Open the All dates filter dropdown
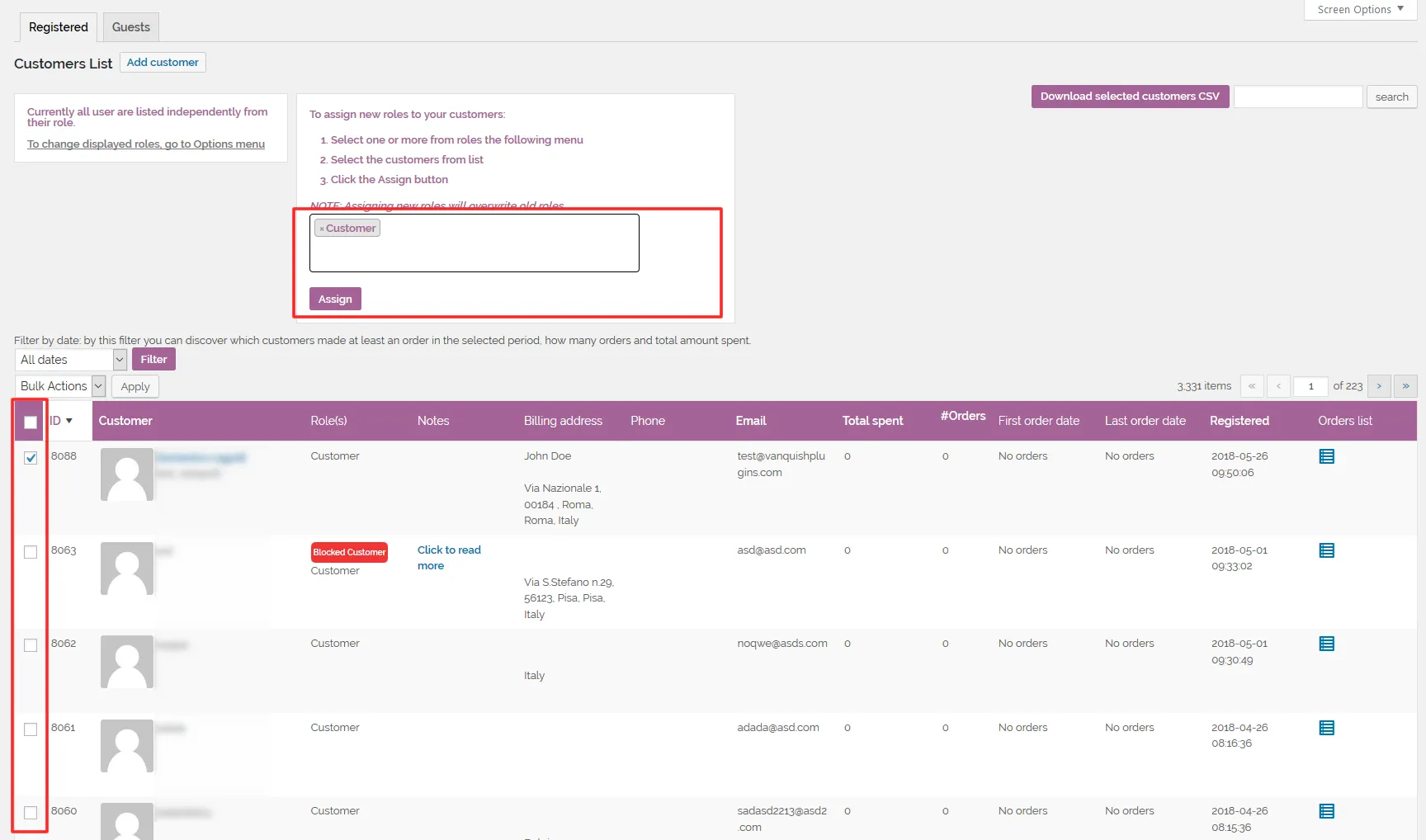The width and height of the screenshot is (1426, 840). (x=70, y=360)
